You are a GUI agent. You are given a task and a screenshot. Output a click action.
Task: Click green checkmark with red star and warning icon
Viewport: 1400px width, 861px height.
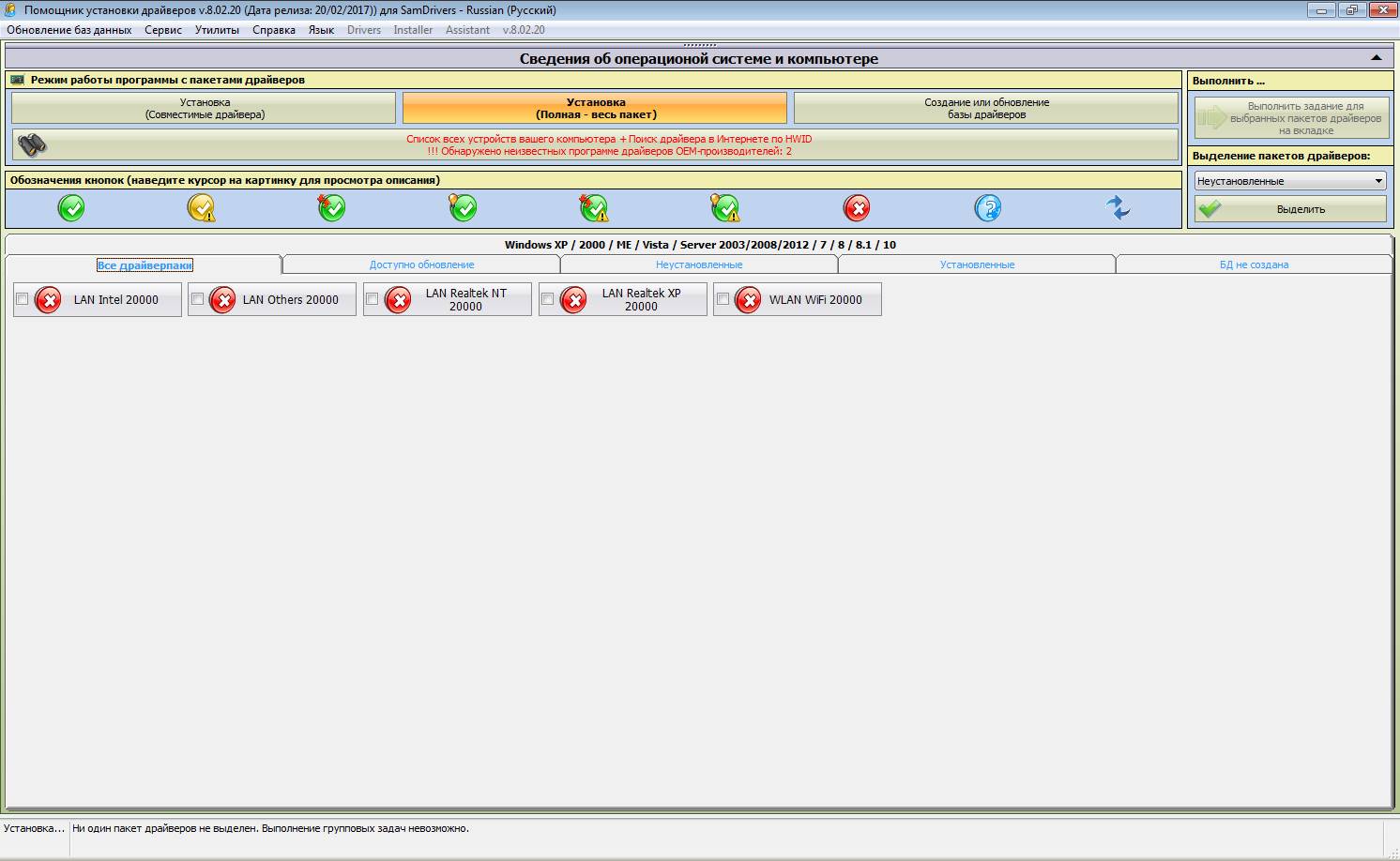click(x=593, y=207)
